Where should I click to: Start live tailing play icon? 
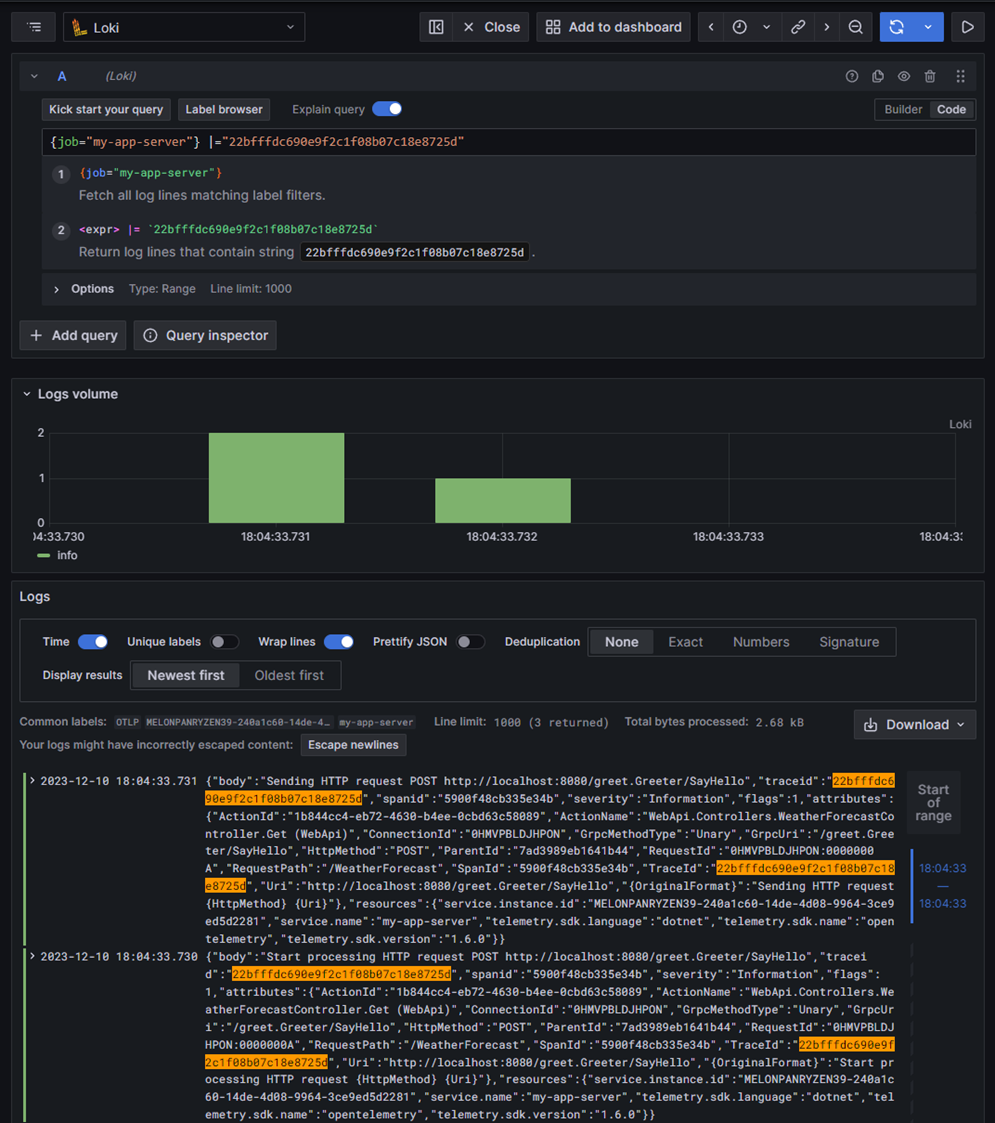[967, 27]
